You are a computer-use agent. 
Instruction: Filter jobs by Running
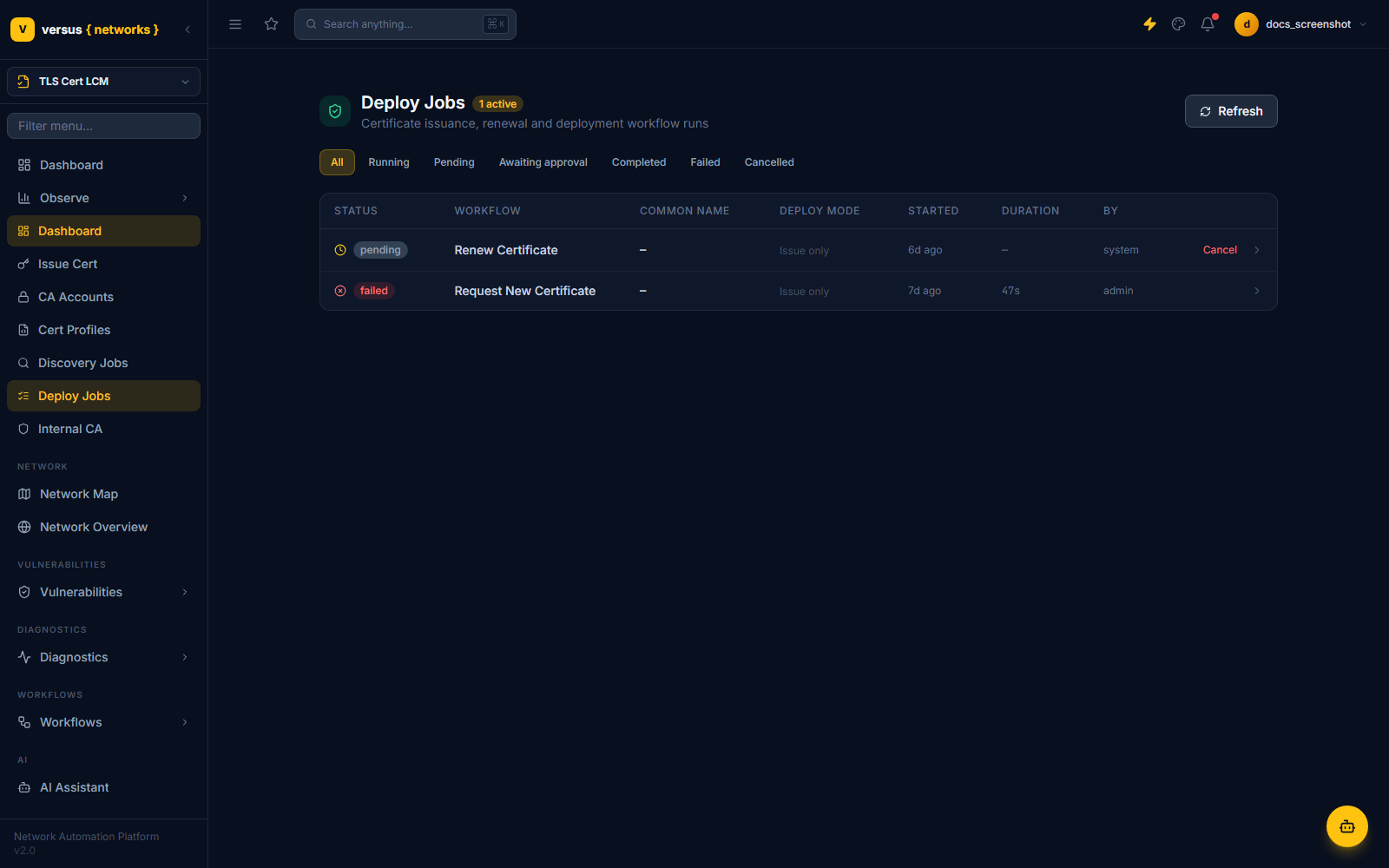pyautogui.click(x=389, y=162)
